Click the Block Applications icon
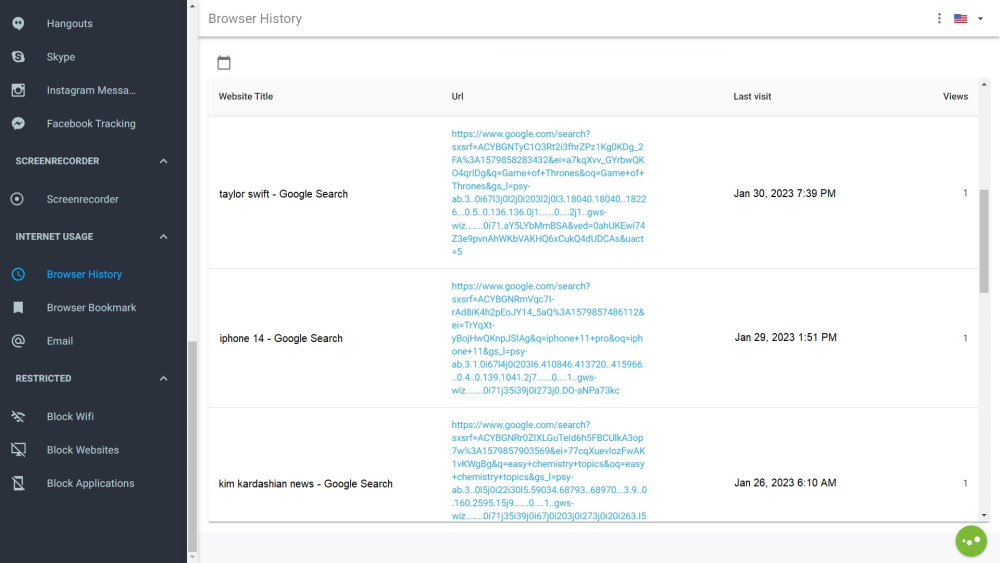1000x563 pixels. (x=18, y=483)
